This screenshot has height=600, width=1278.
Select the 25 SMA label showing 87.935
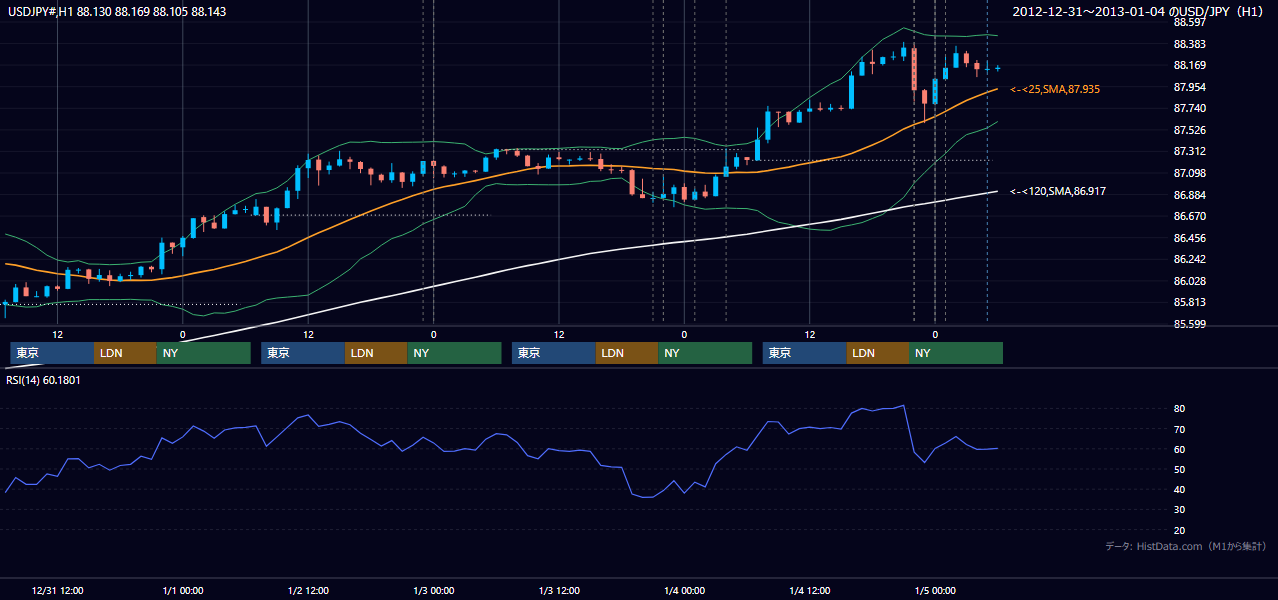click(1055, 89)
